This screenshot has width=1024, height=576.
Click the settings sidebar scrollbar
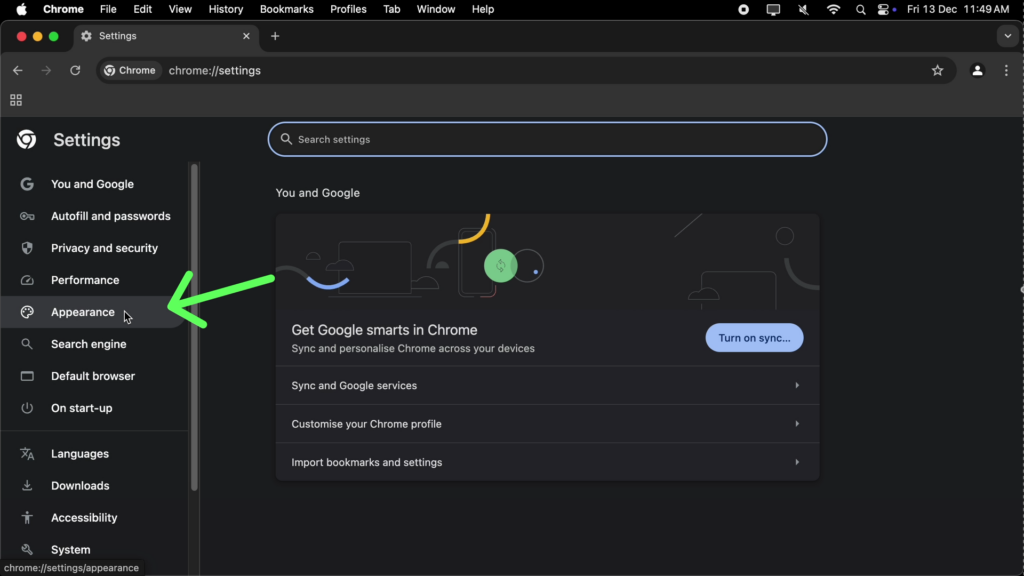click(194, 327)
